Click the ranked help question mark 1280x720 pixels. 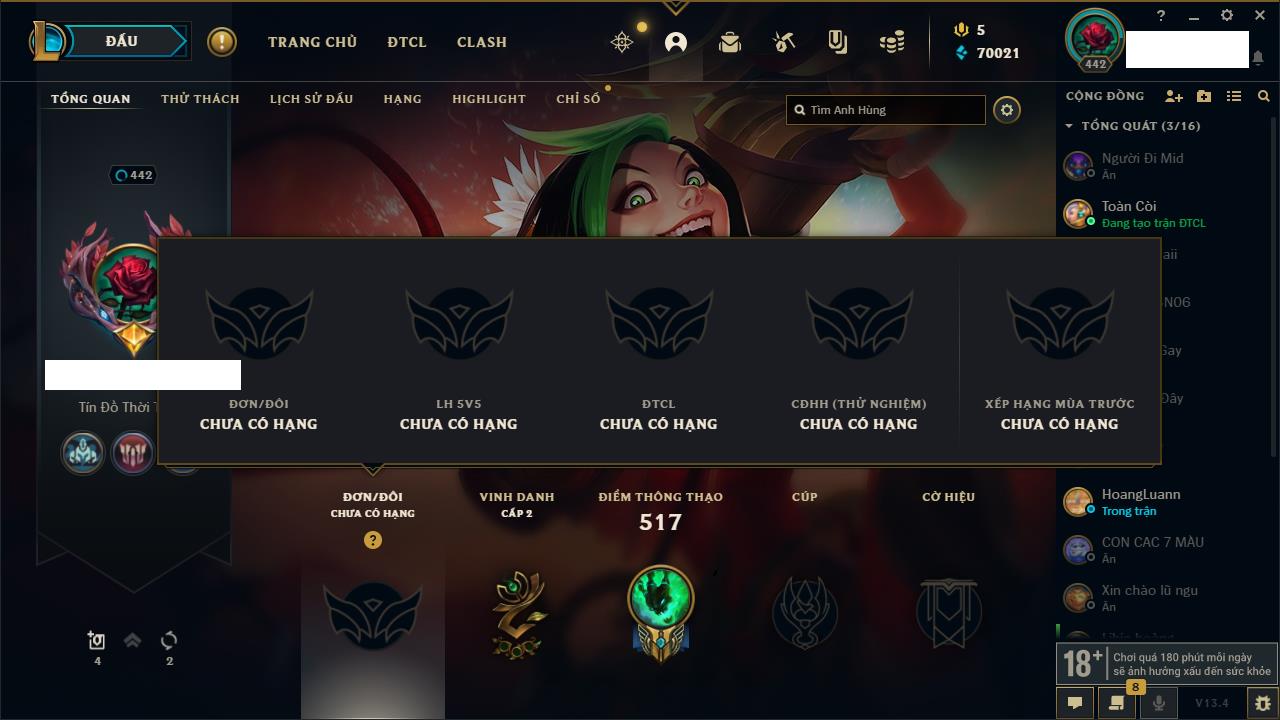(x=373, y=540)
